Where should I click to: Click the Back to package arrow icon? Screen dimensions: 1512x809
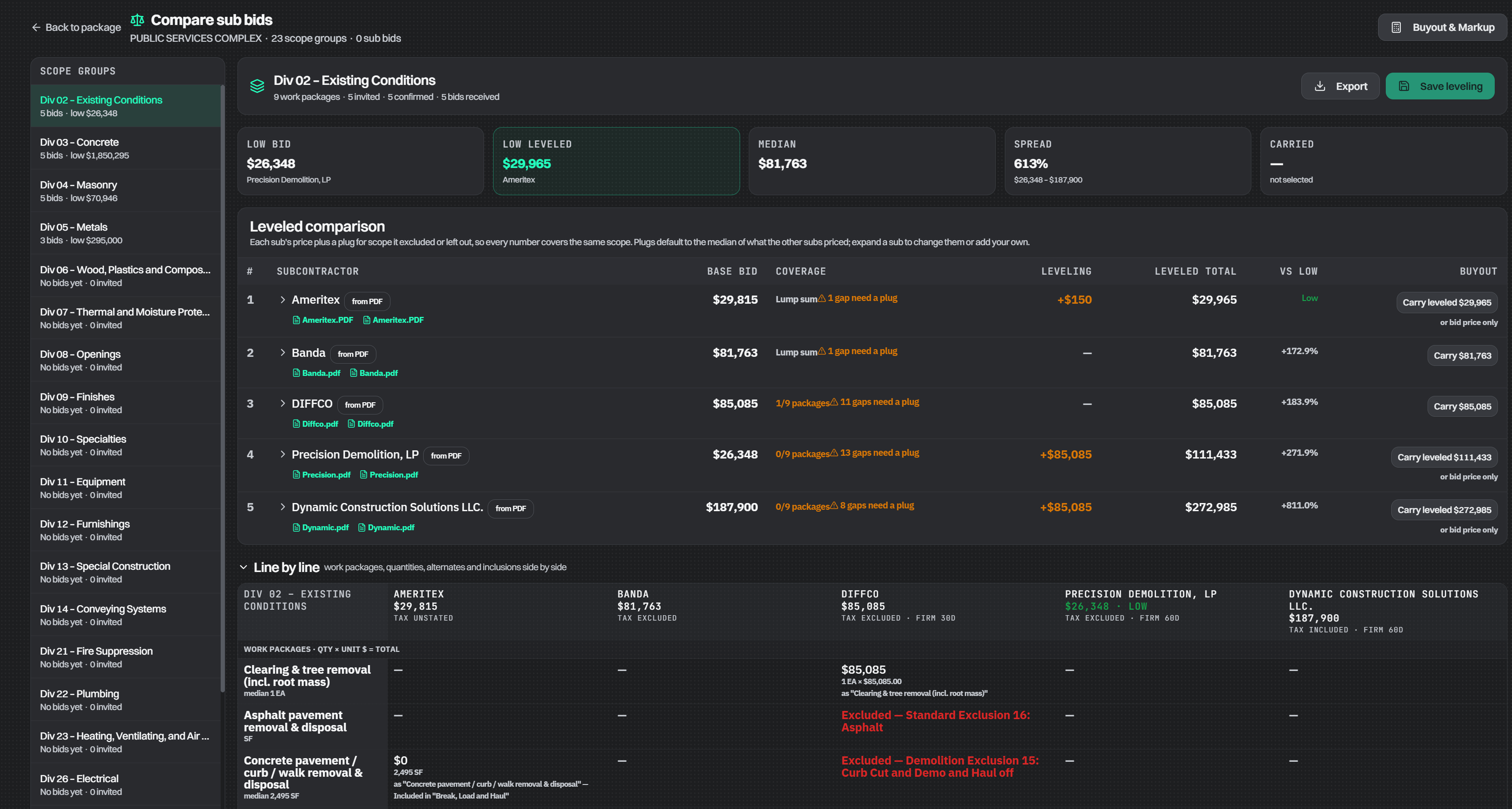pyautogui.click(x=36, y=28)
